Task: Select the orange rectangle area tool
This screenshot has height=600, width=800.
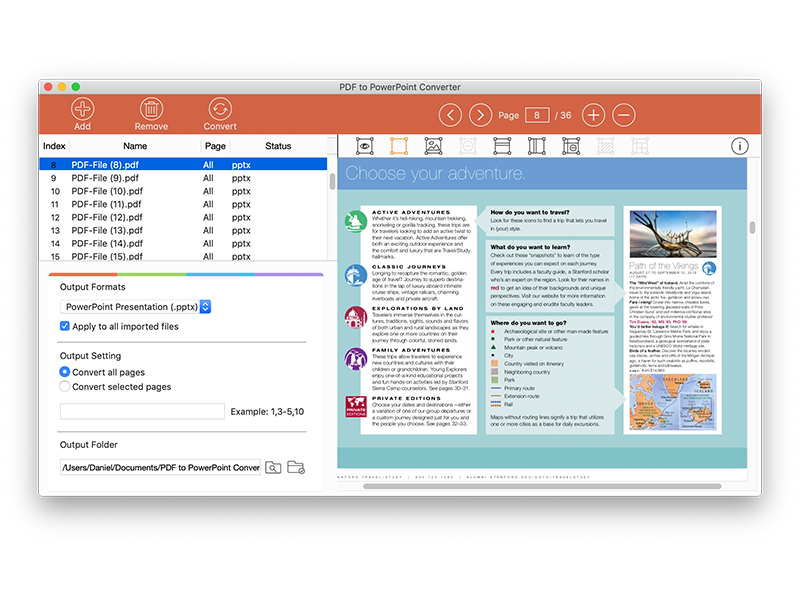Action: pyautogui.click(x=399, y=146)
